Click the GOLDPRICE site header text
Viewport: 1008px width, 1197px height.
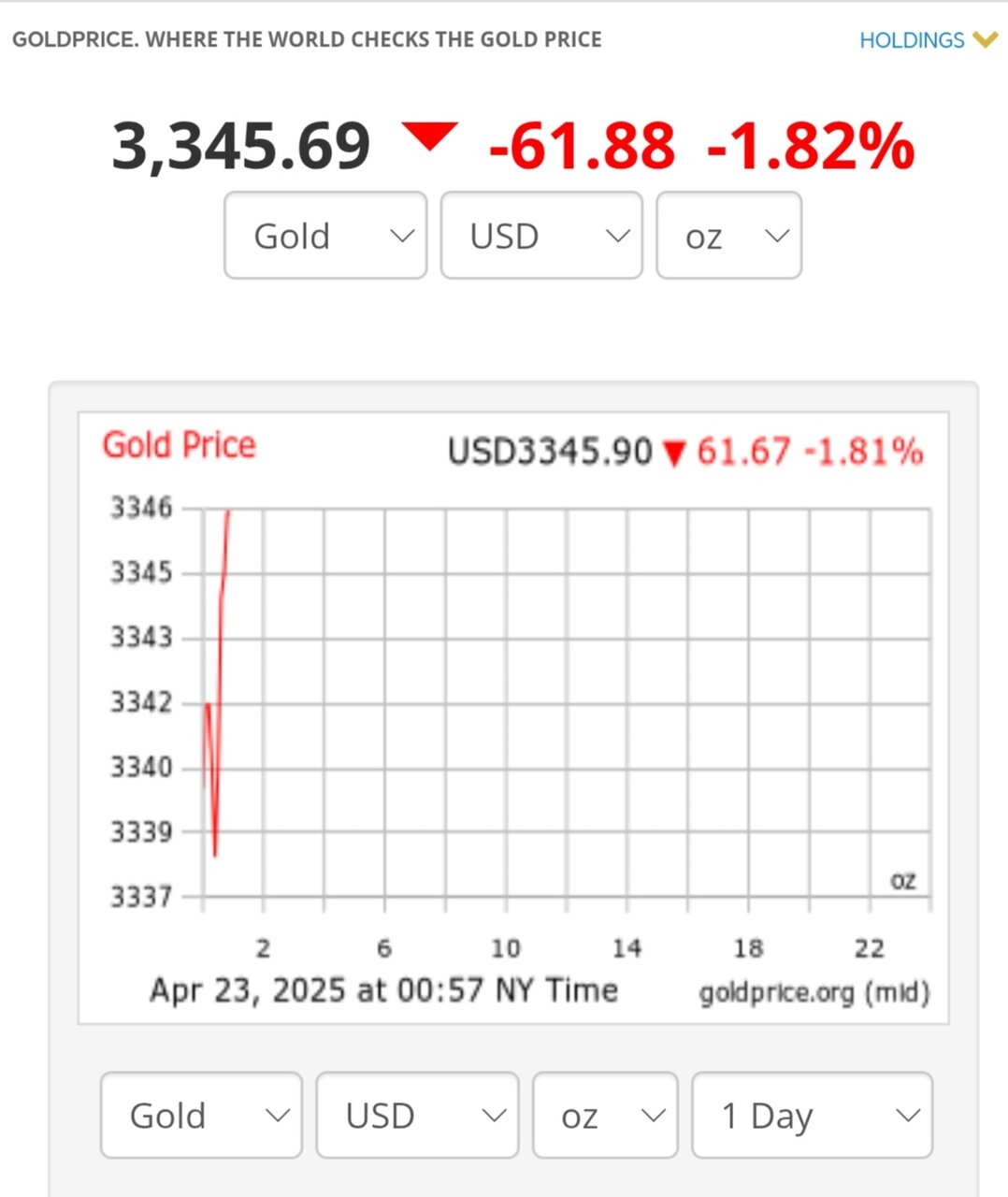(307, 39)
